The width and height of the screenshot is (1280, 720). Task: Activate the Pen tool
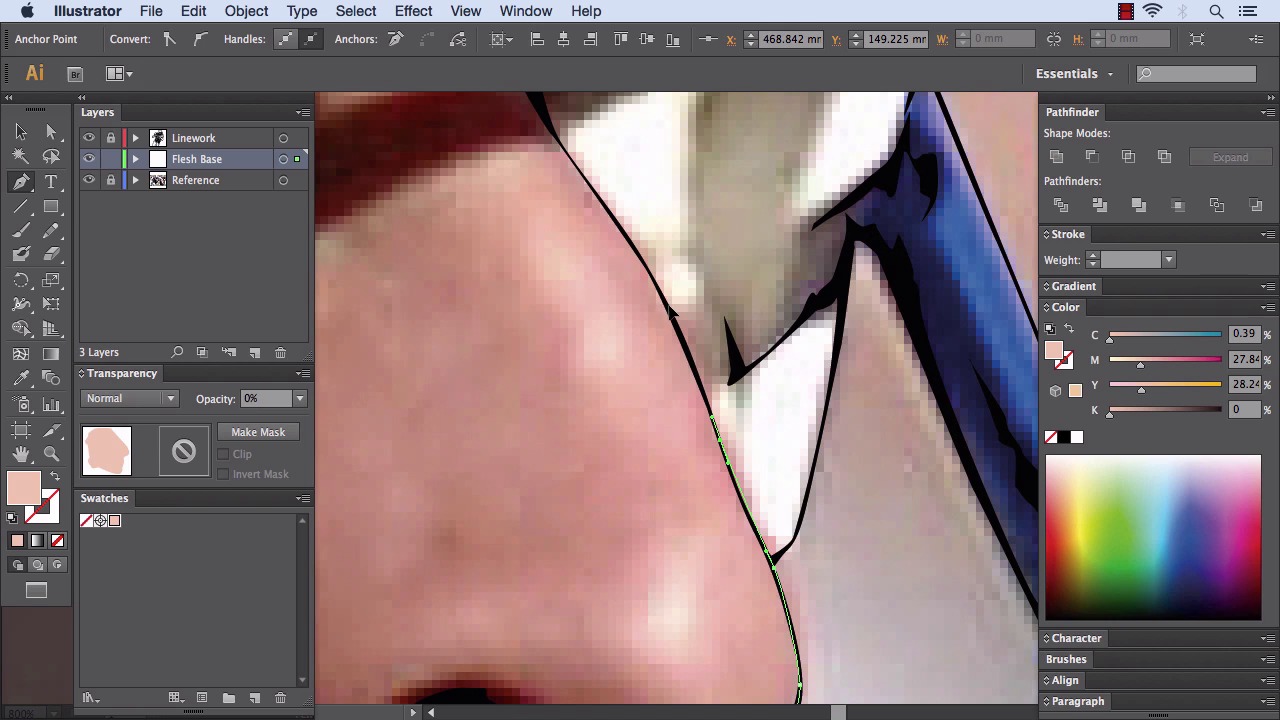[x=21, y=182]
